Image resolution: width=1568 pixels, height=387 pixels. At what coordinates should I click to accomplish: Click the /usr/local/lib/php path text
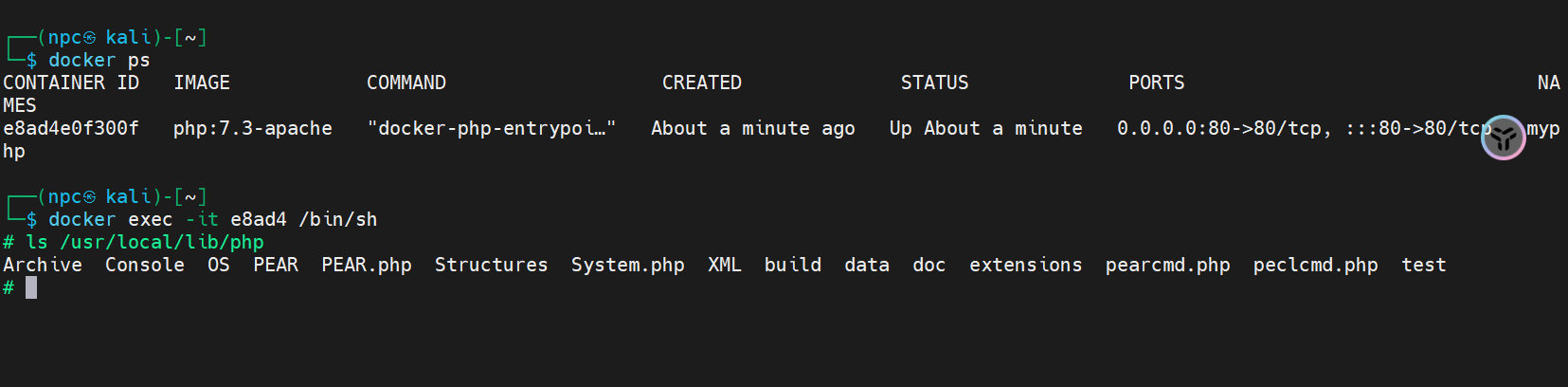[x=162, y=242]
